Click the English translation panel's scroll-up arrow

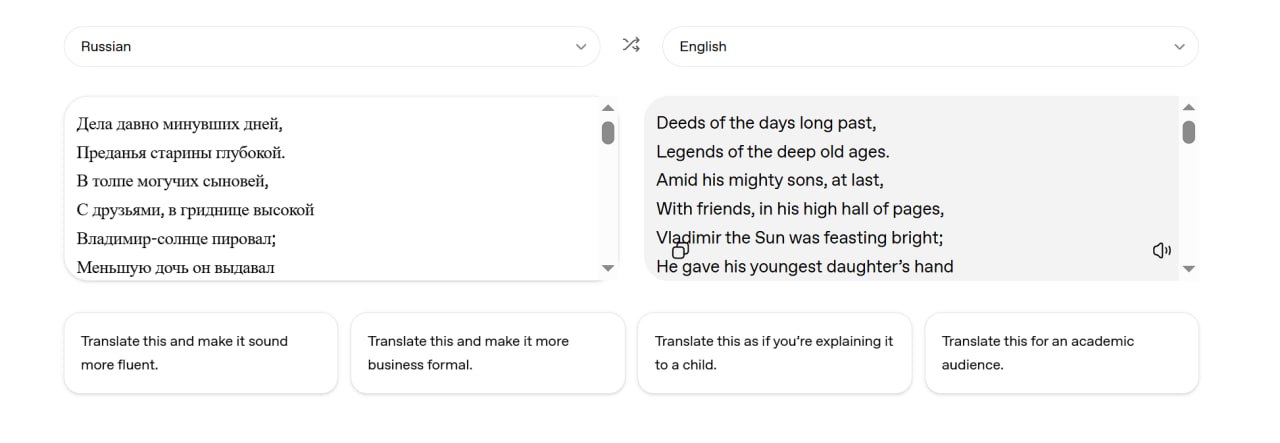pyautogui.click(x=1188, y=108)
